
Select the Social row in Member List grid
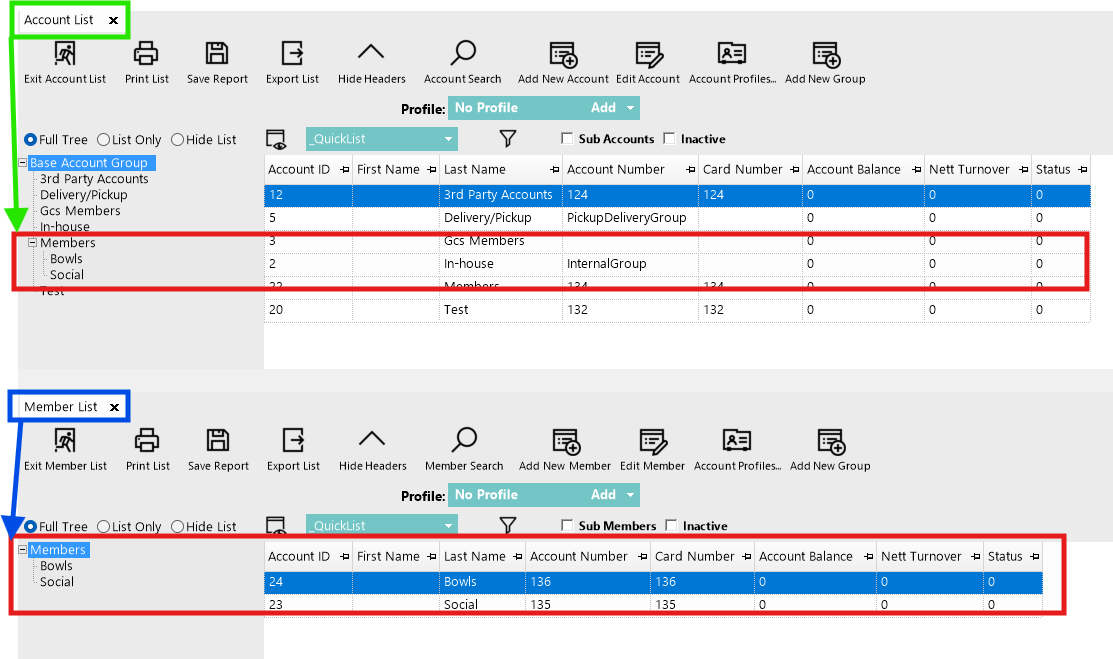coord(653,604)
